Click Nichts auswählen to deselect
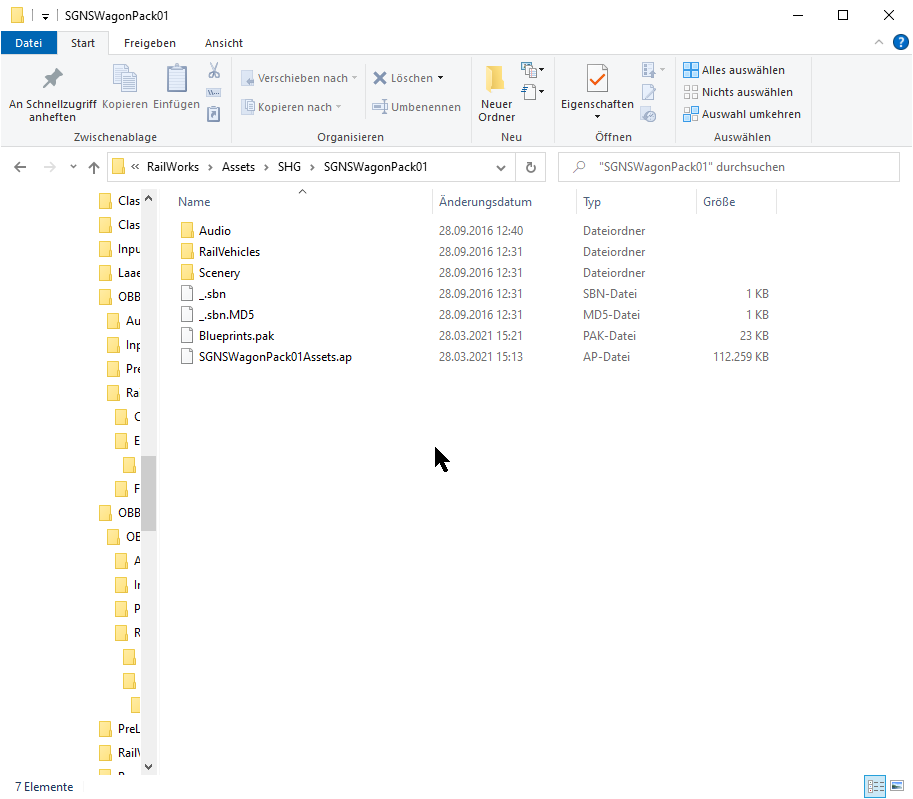 pyautogui.click(x=738, y=92)
